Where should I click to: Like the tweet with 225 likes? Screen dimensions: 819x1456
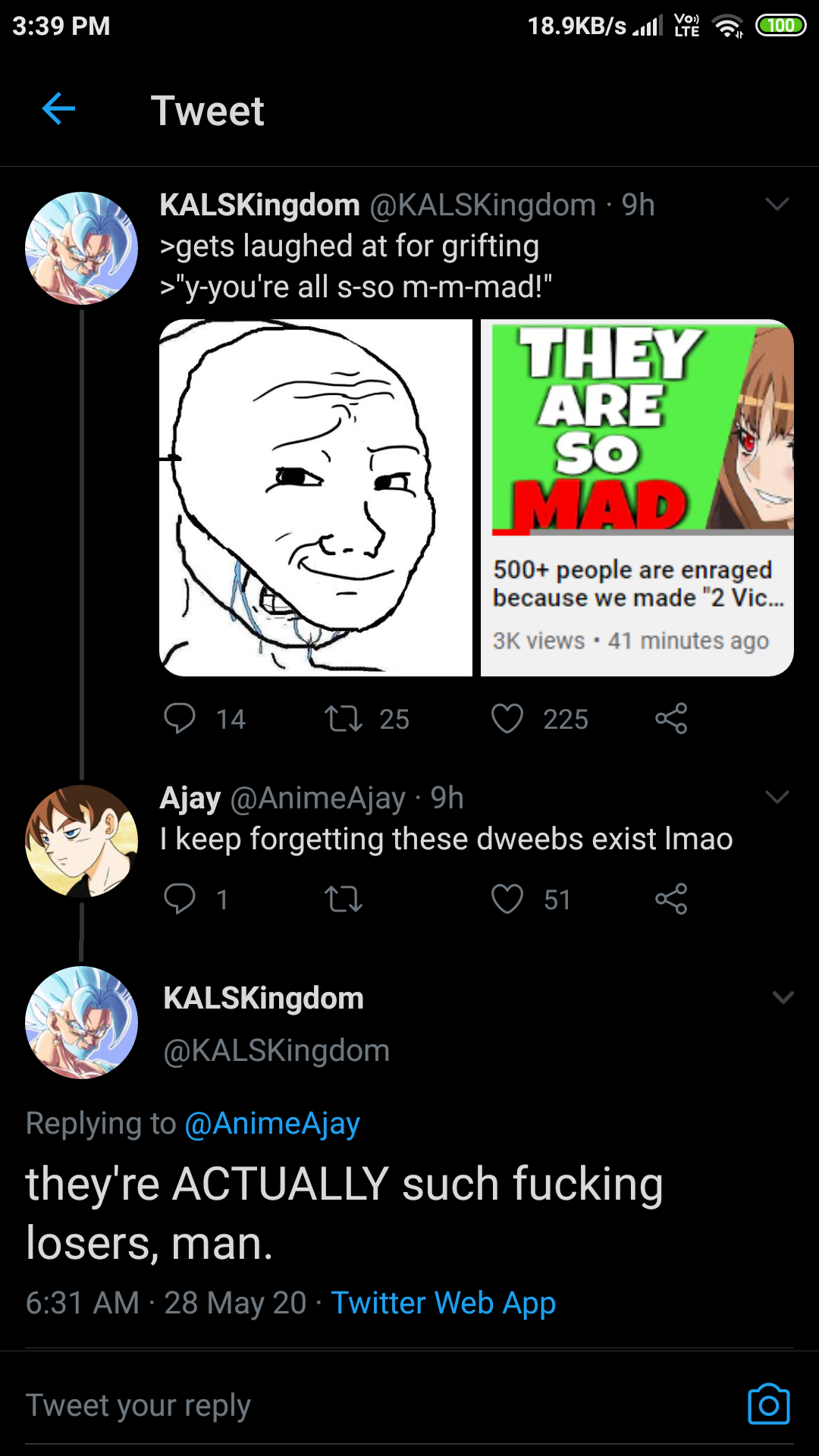coord(507,718)
